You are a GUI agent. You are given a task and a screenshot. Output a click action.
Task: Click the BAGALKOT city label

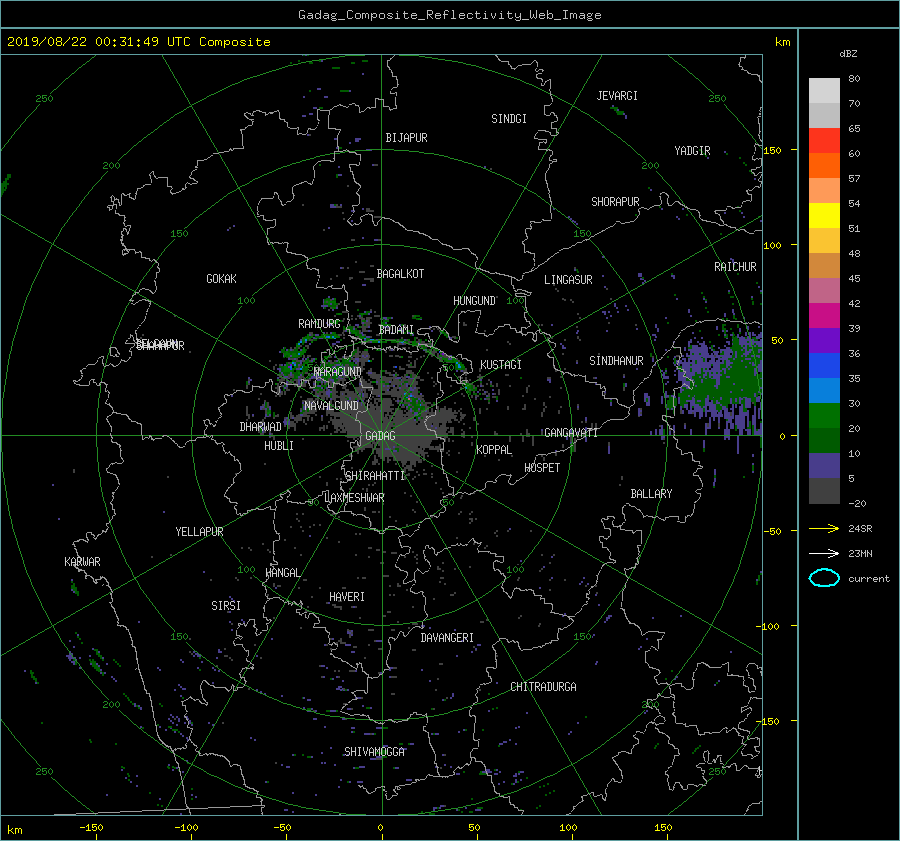click(400, 274)
